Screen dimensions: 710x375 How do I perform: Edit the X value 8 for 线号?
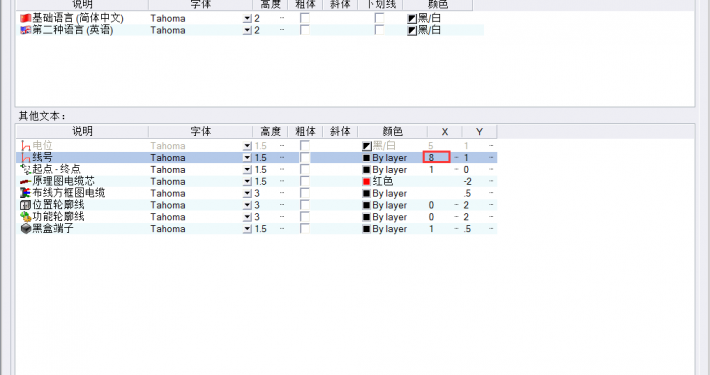coord(437,158)
